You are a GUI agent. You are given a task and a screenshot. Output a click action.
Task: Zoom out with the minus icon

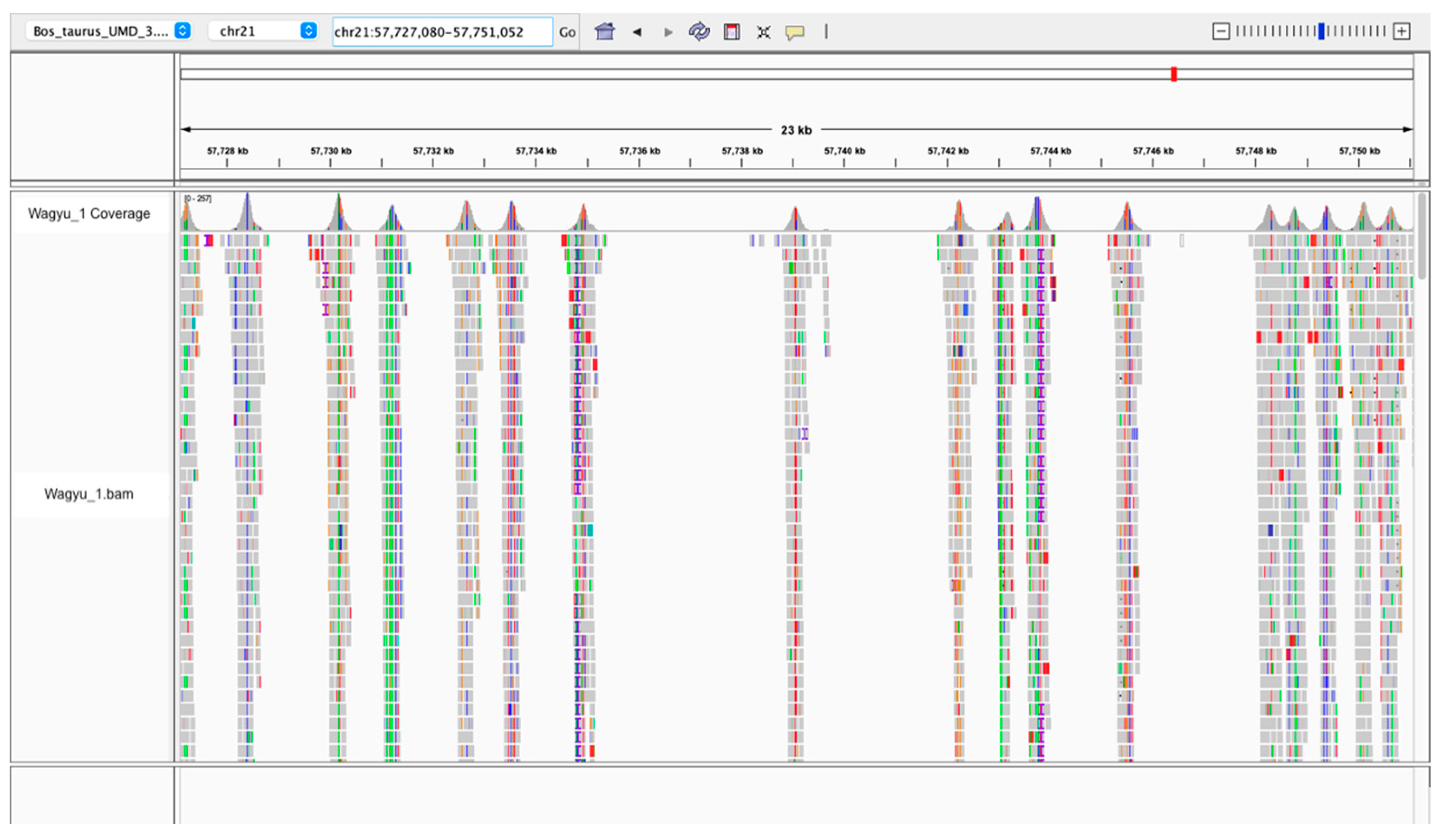point(1221,31)
